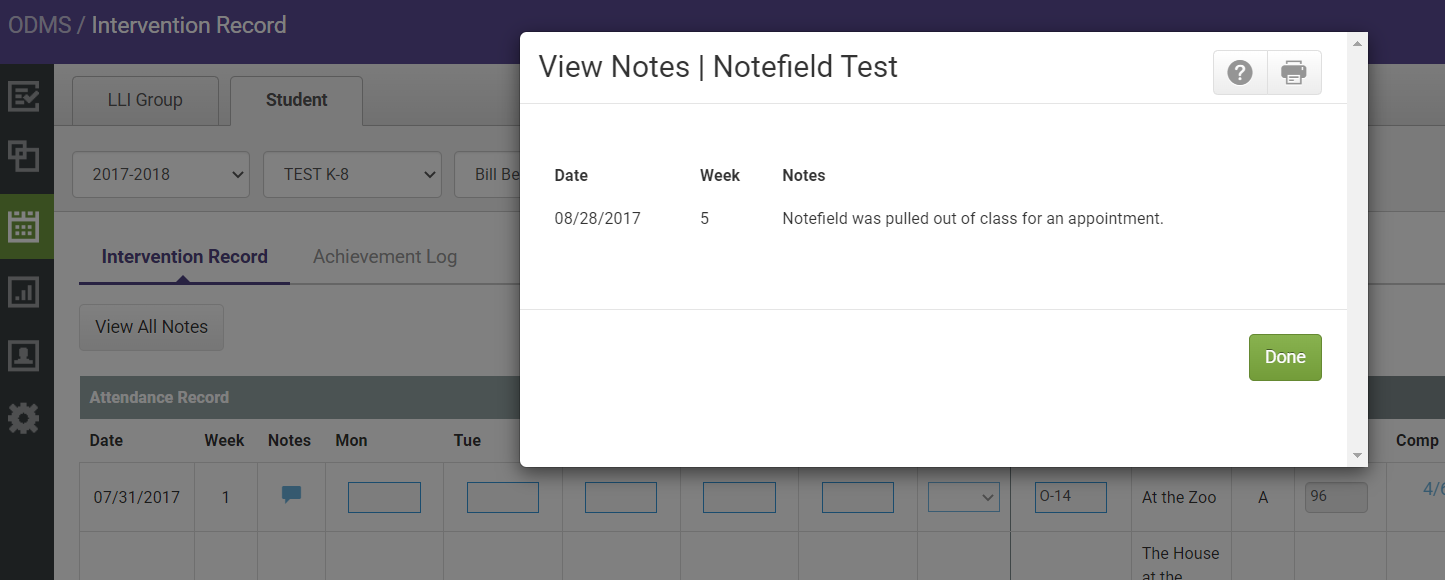The width and height of the screenshot is (1445, 580).
Task: Toggle the Mon attendance checkbox for 07/31/2017
Action: [x=384, y=496]
